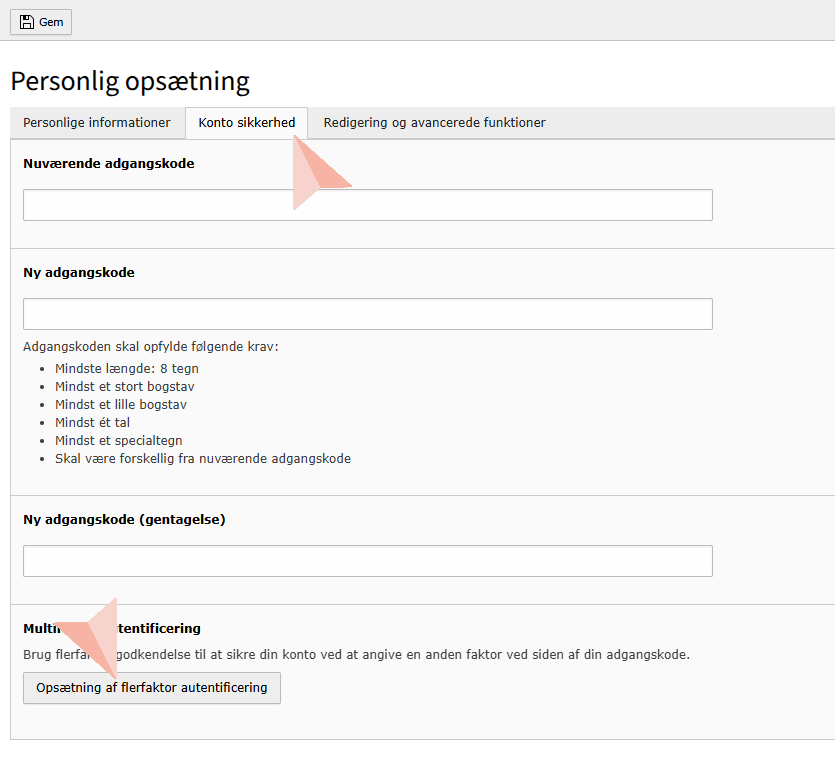
Task: Click the 'Mindst et specialtegn' requirement
Action: pos(118,441)
